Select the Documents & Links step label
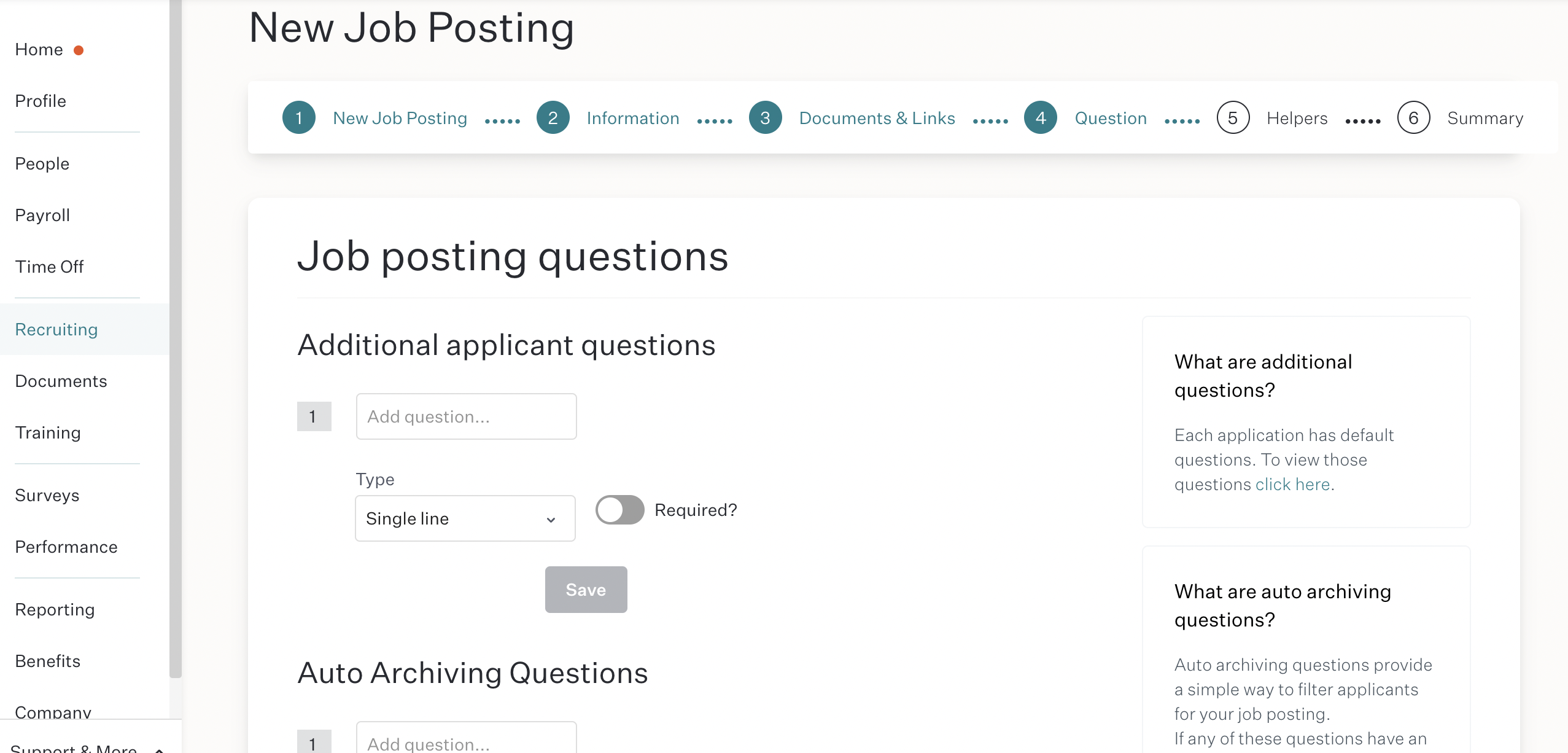This screenshot has width=1568, height=753. [x=877, y=118]
